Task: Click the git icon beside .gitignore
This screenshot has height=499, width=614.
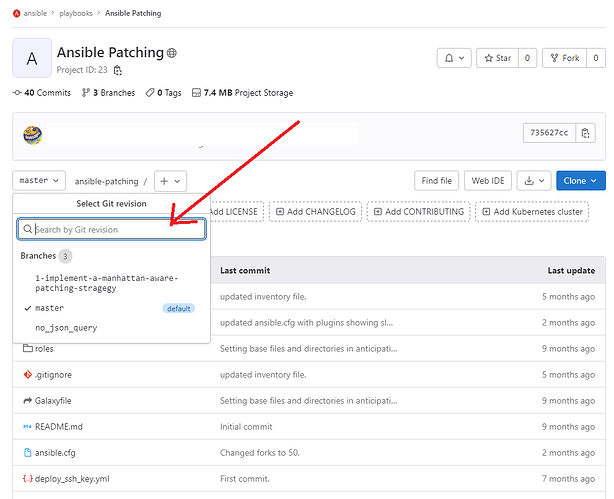Action: click(x=27, y=374)
